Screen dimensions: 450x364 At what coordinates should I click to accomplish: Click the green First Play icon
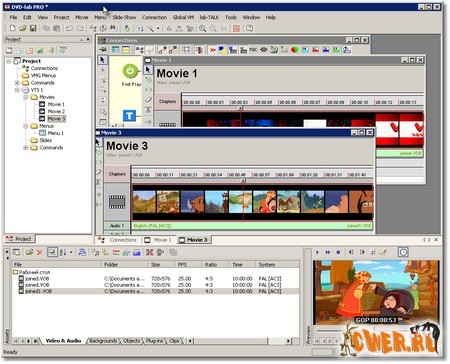[x=130, y=71]
